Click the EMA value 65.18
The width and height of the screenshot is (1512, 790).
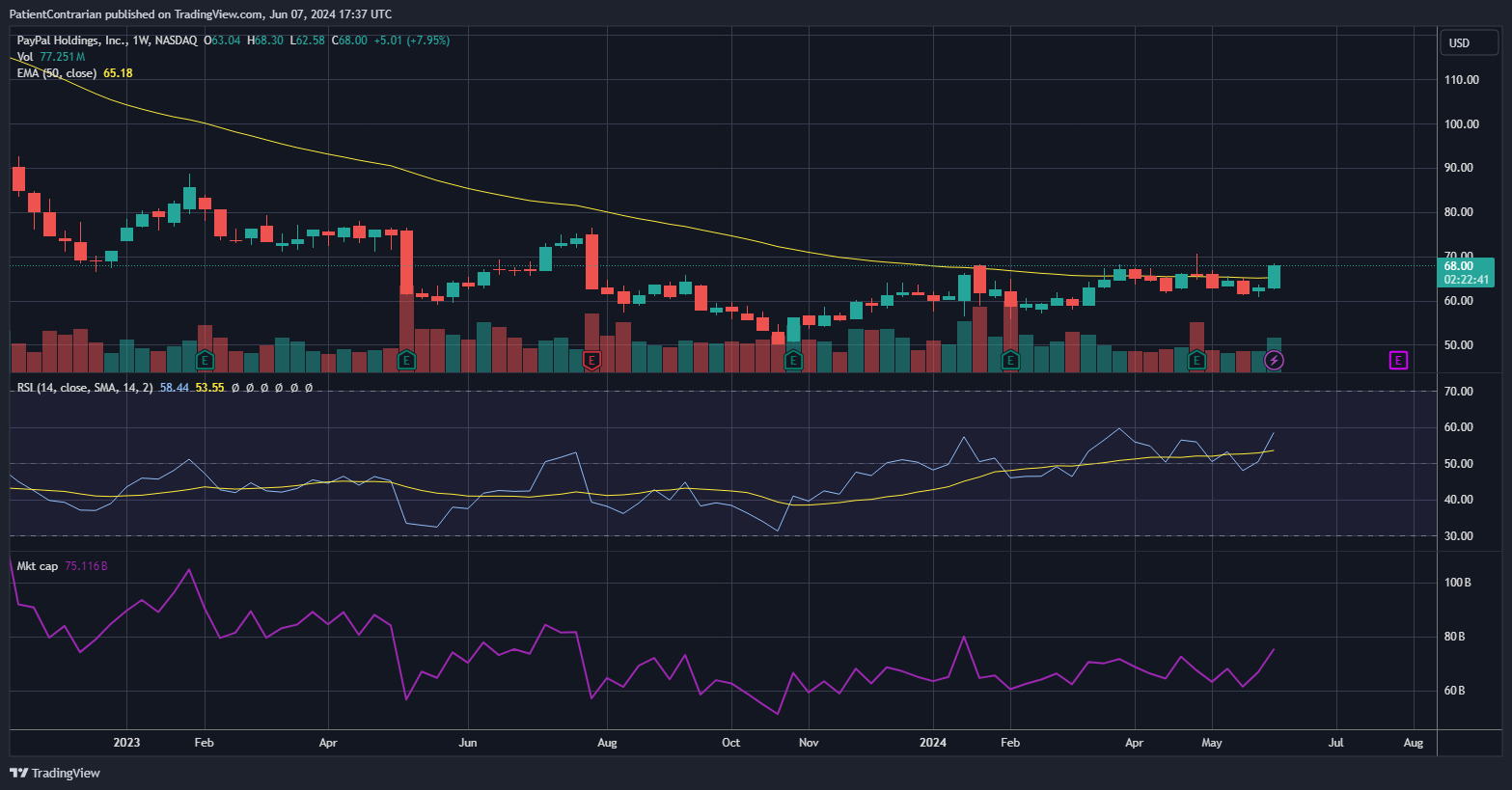(118, 73)
